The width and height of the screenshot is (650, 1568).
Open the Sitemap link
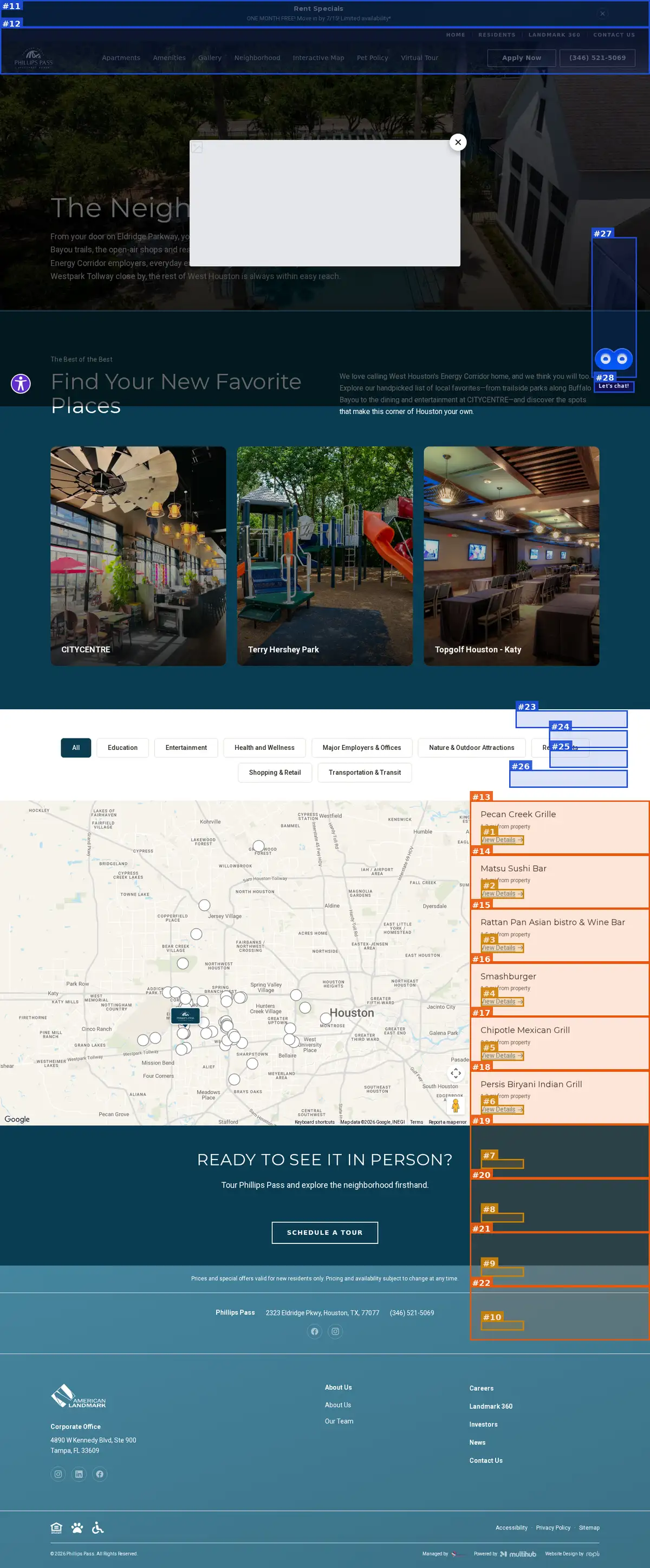pos(589,1527)
